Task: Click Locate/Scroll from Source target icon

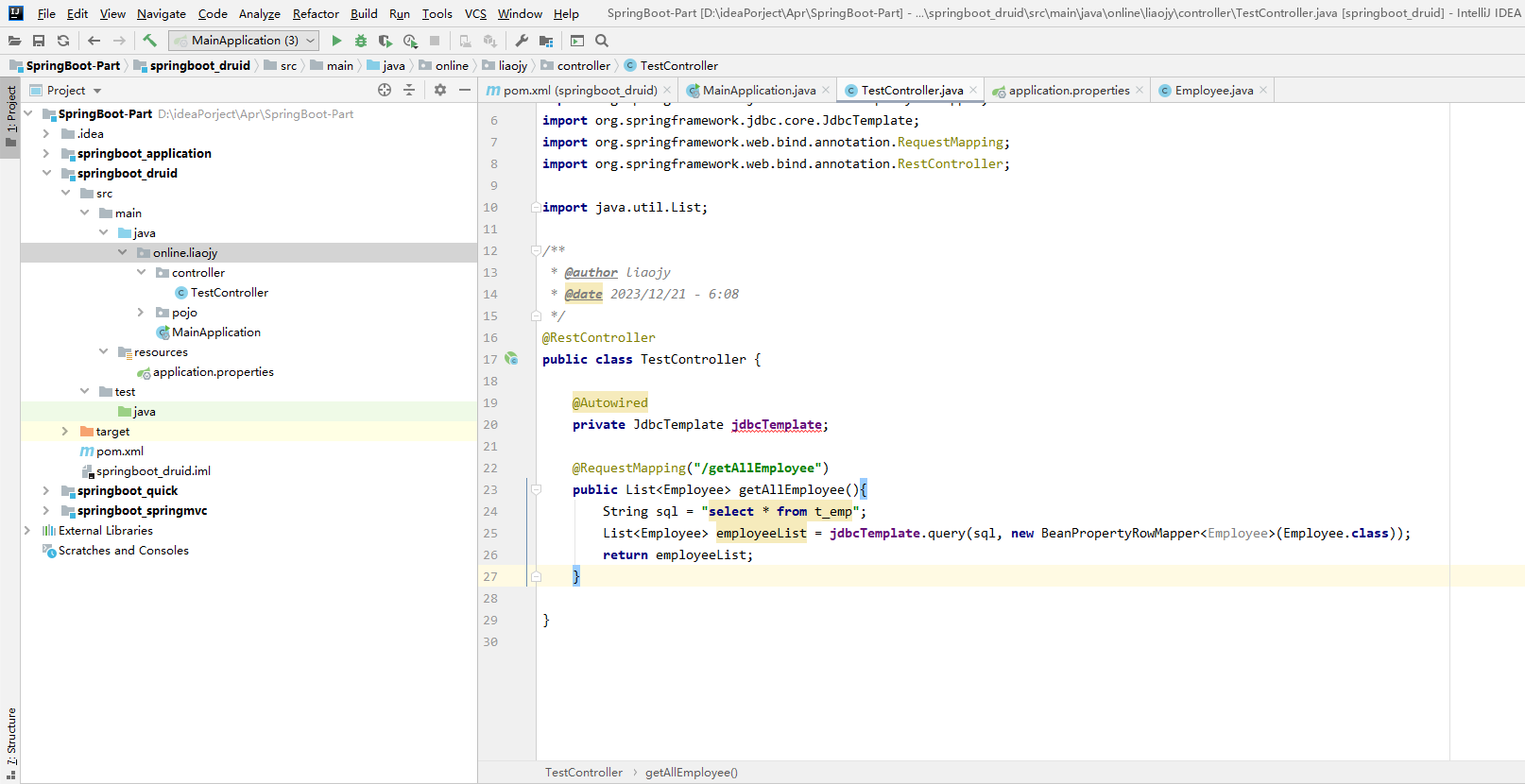Action: point(385,90)
